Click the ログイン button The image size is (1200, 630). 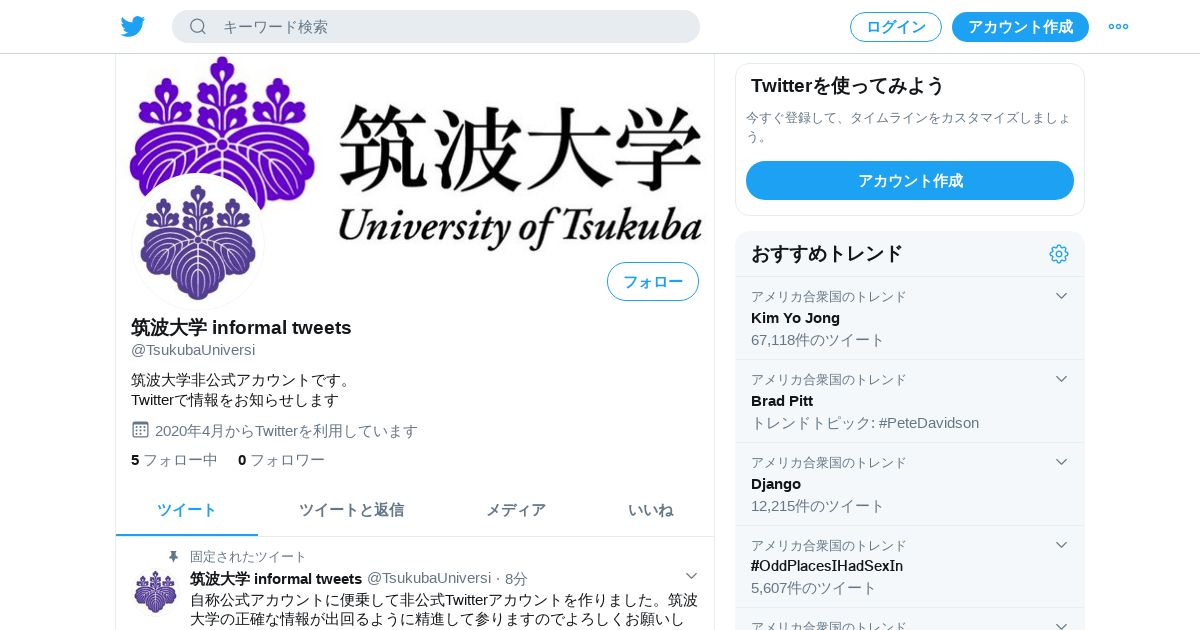tap(896, 27)
